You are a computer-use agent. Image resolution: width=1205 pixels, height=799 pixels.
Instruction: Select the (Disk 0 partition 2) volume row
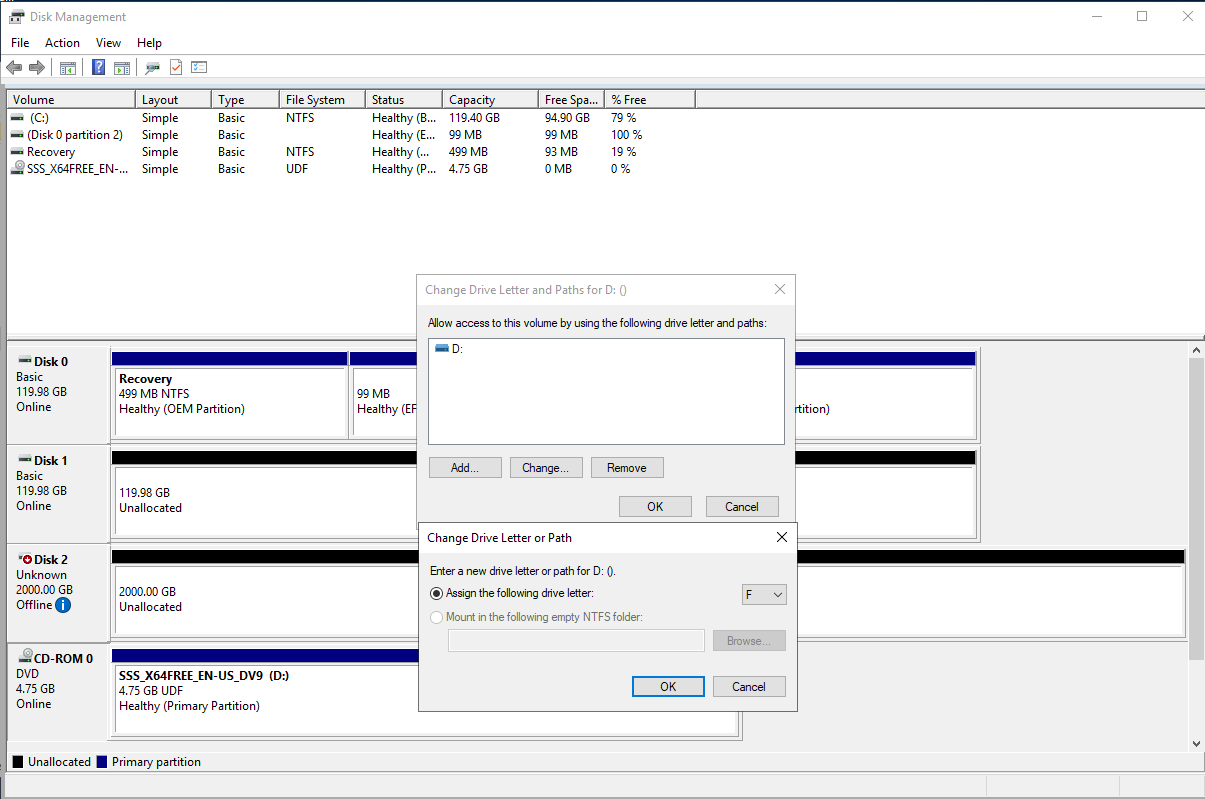click(350, 134)
